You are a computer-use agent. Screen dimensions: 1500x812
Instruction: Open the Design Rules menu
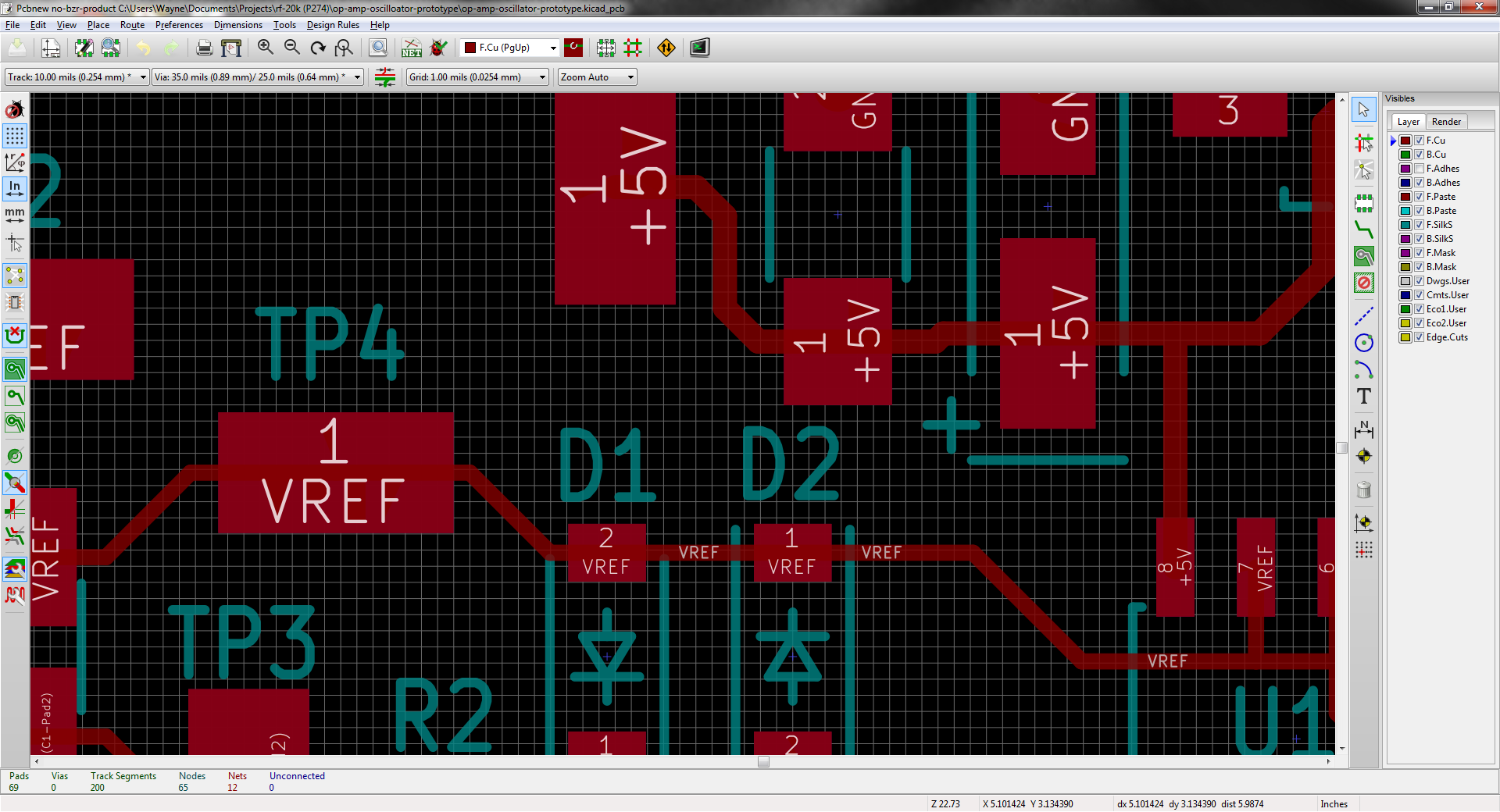click(332, 25)
